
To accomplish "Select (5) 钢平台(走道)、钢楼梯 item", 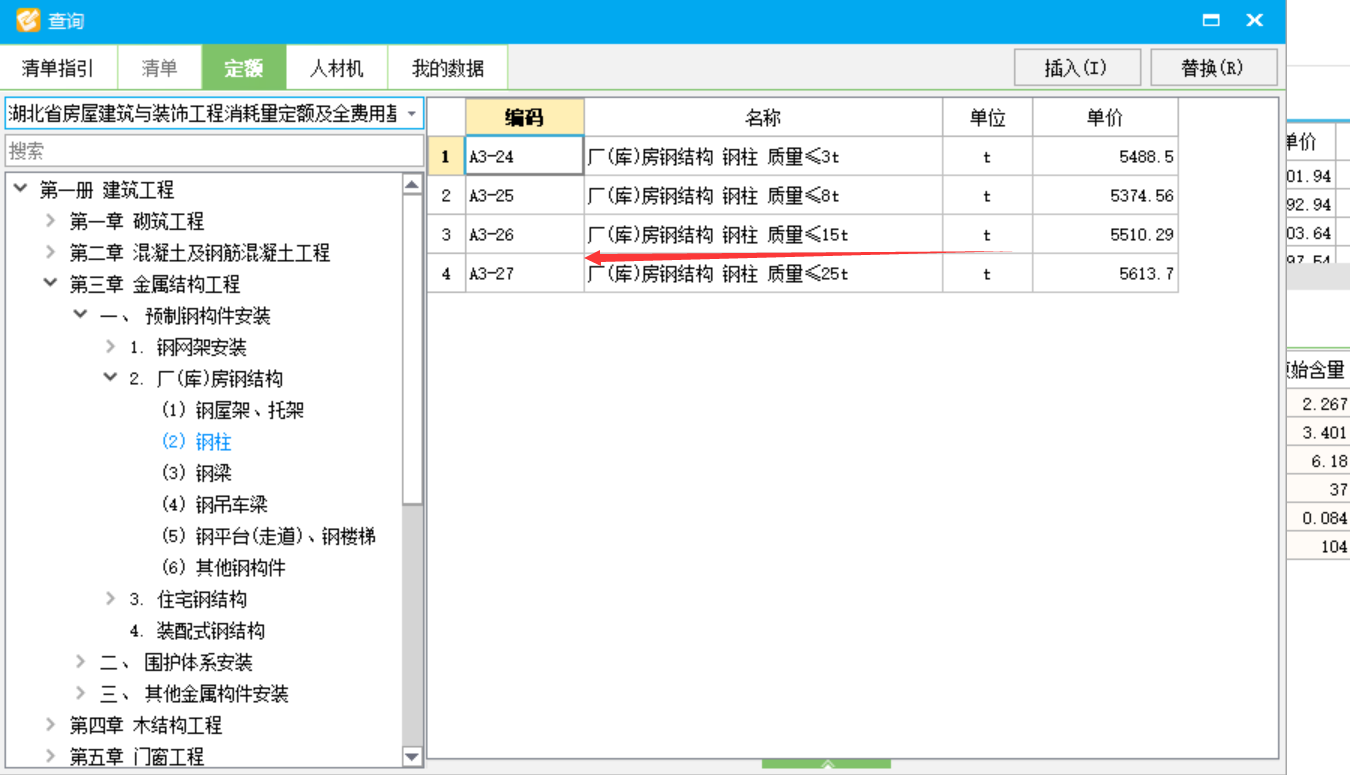I will pos(268,536).
